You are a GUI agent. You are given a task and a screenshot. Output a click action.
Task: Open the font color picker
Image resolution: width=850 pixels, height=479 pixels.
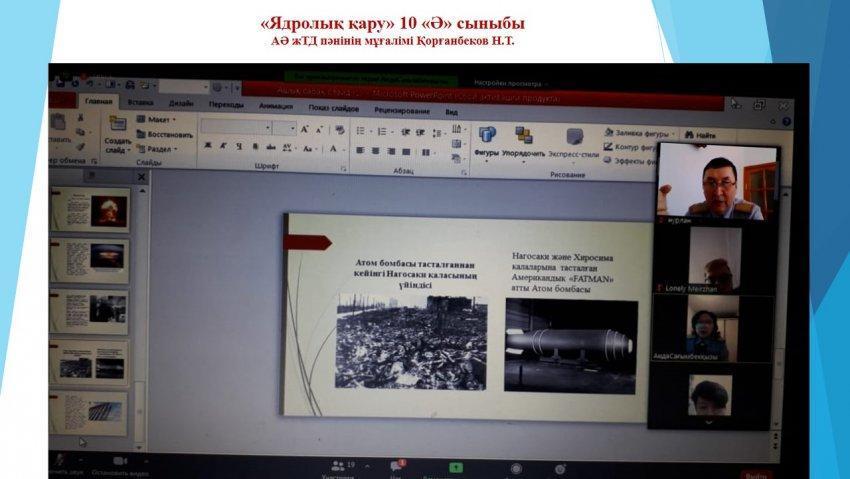point(333,149)
